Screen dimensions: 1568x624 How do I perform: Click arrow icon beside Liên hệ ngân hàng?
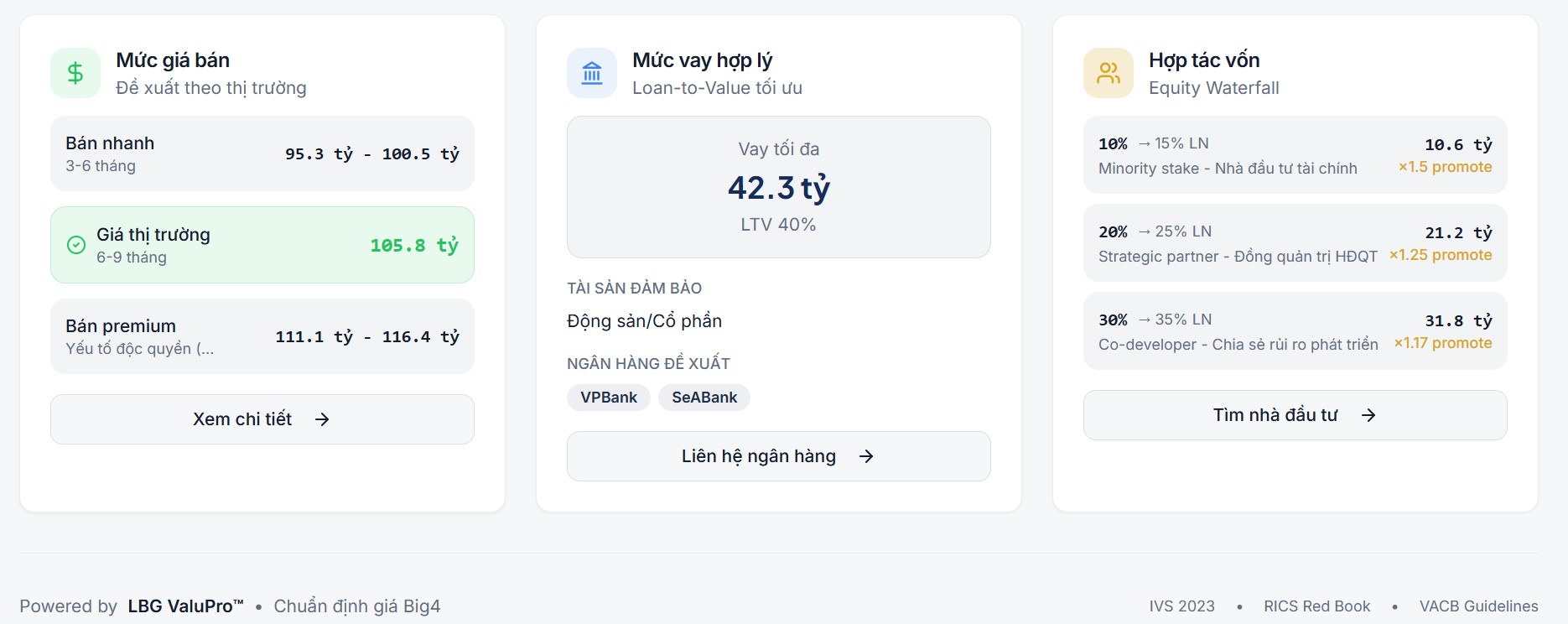[x=866, y=456]
